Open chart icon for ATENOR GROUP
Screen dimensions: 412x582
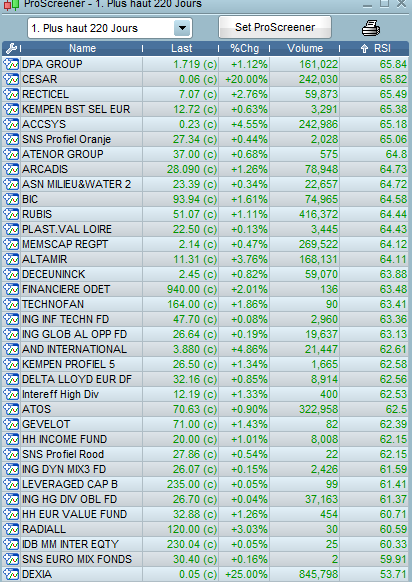[x=11, y=154]
